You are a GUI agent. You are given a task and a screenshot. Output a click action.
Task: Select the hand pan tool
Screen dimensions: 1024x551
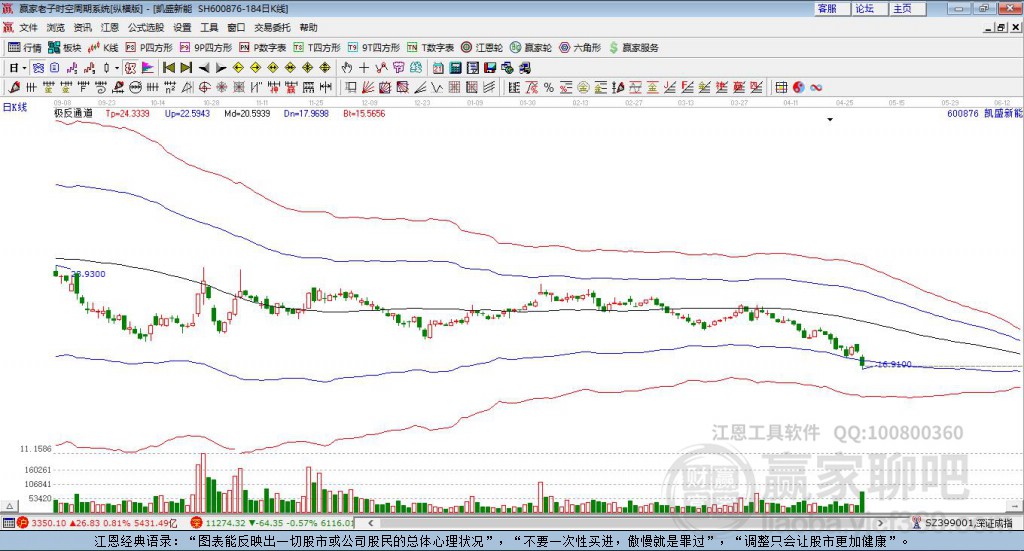347,68
